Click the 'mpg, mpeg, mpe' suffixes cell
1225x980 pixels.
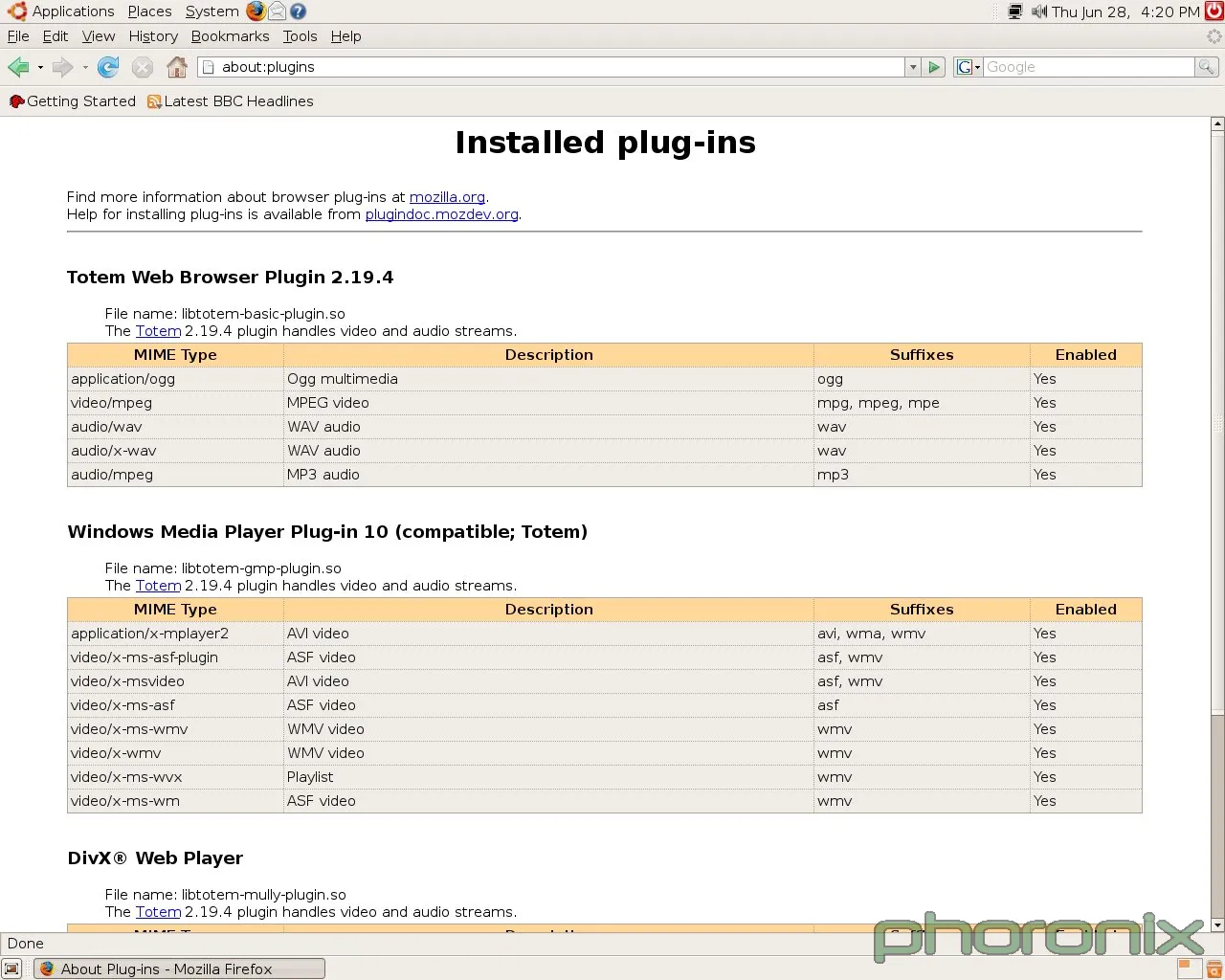coord(922,403)
